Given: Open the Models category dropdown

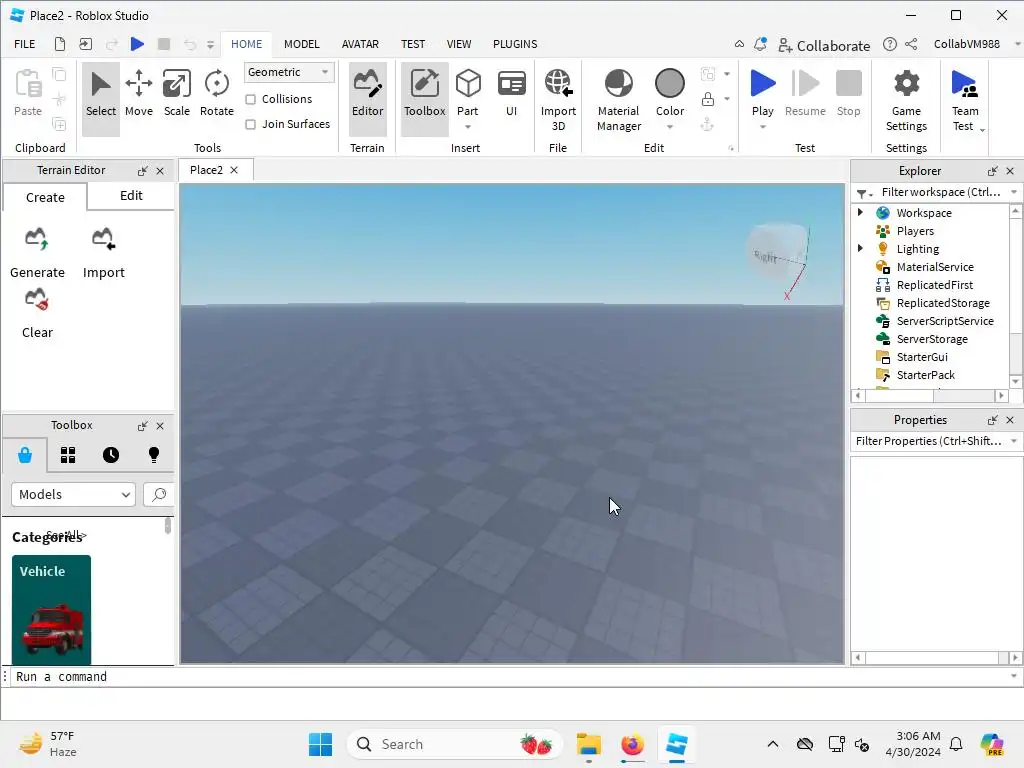Looking at the screenshot, I should pos(73,494).
